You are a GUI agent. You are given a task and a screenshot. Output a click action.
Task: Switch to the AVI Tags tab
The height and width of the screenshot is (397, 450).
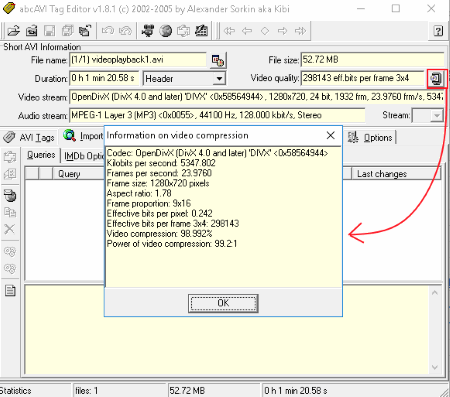click(x=29, y=137)
